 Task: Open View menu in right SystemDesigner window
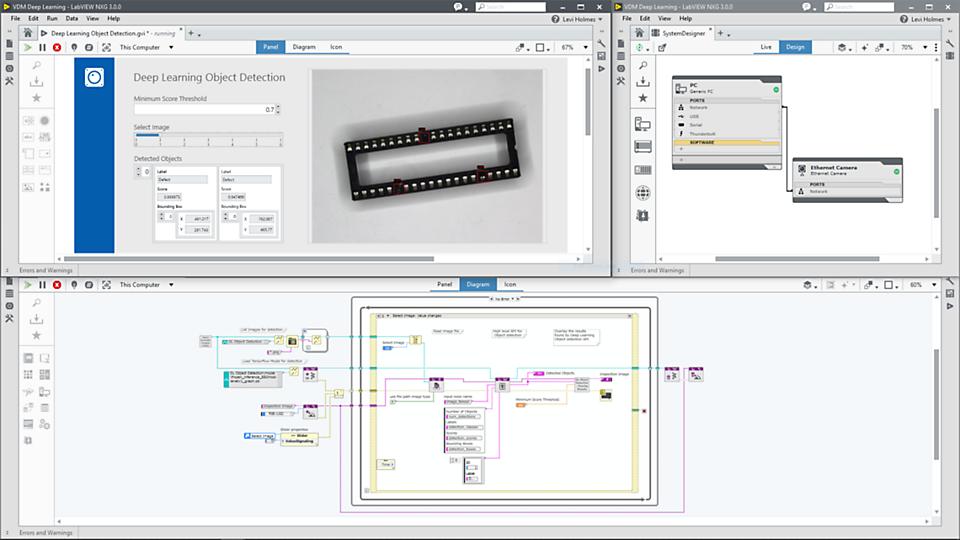(664, 18)
